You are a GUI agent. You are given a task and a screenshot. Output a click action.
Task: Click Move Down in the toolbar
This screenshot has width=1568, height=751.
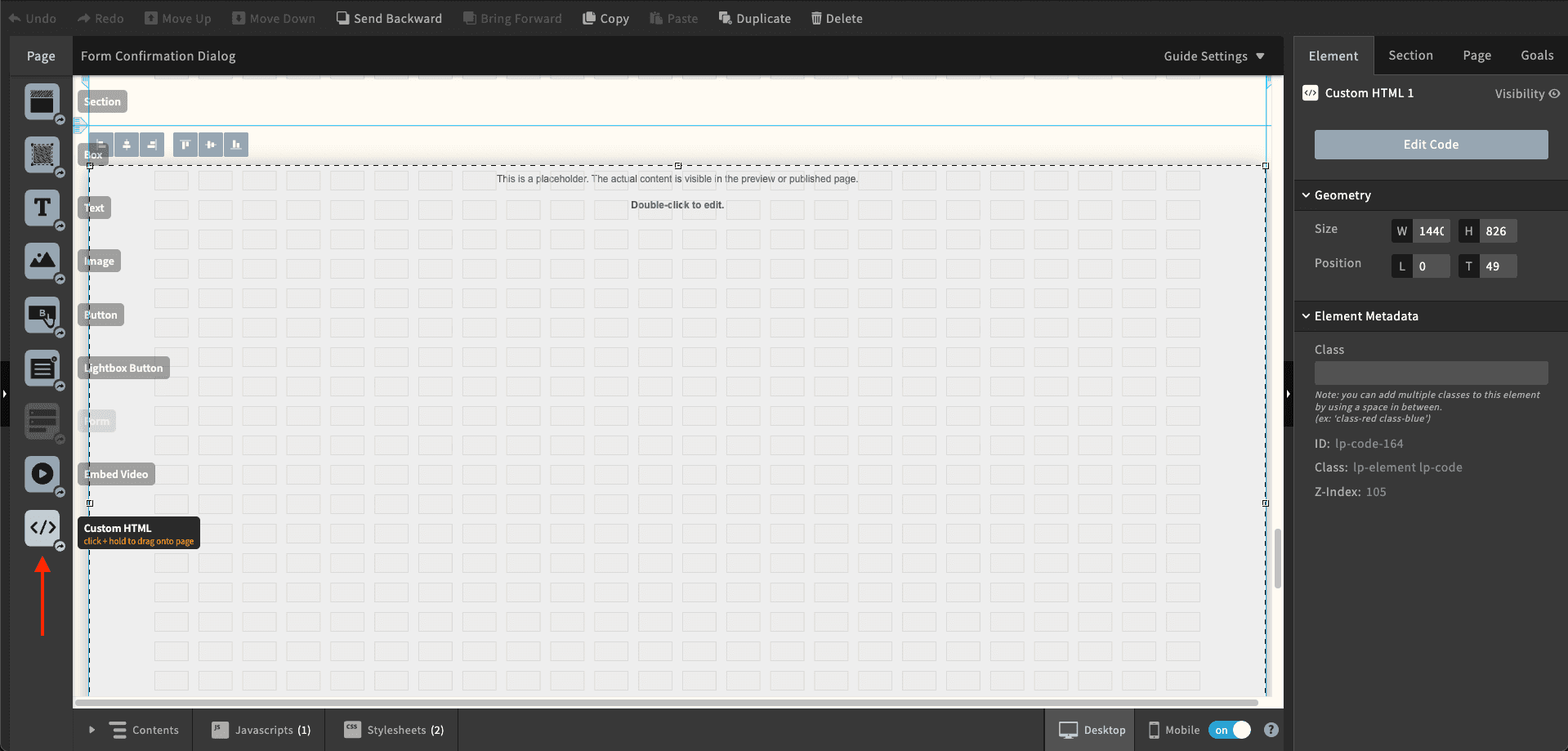pyautogui.click(x=274, y=18)
